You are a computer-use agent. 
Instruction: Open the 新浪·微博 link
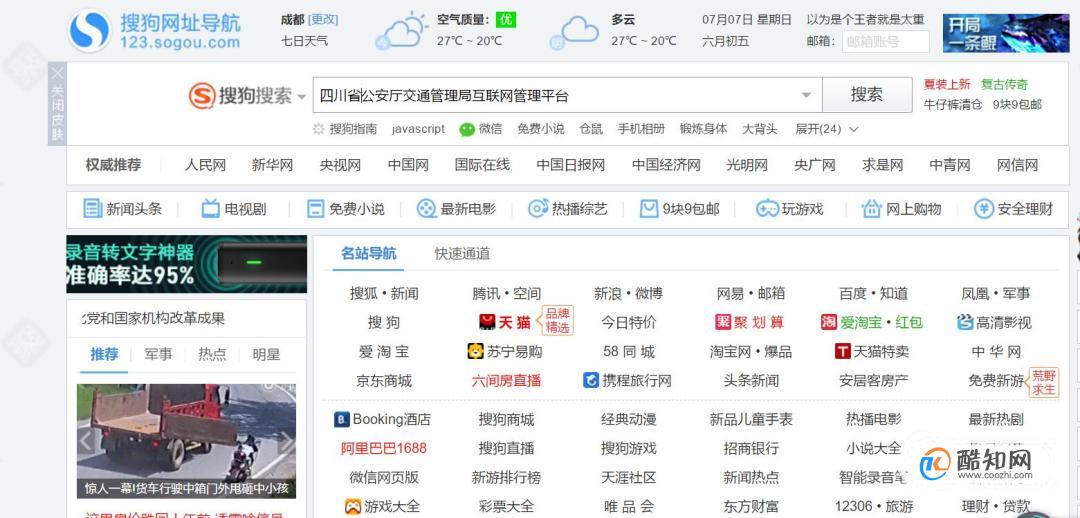coord(628,293)
